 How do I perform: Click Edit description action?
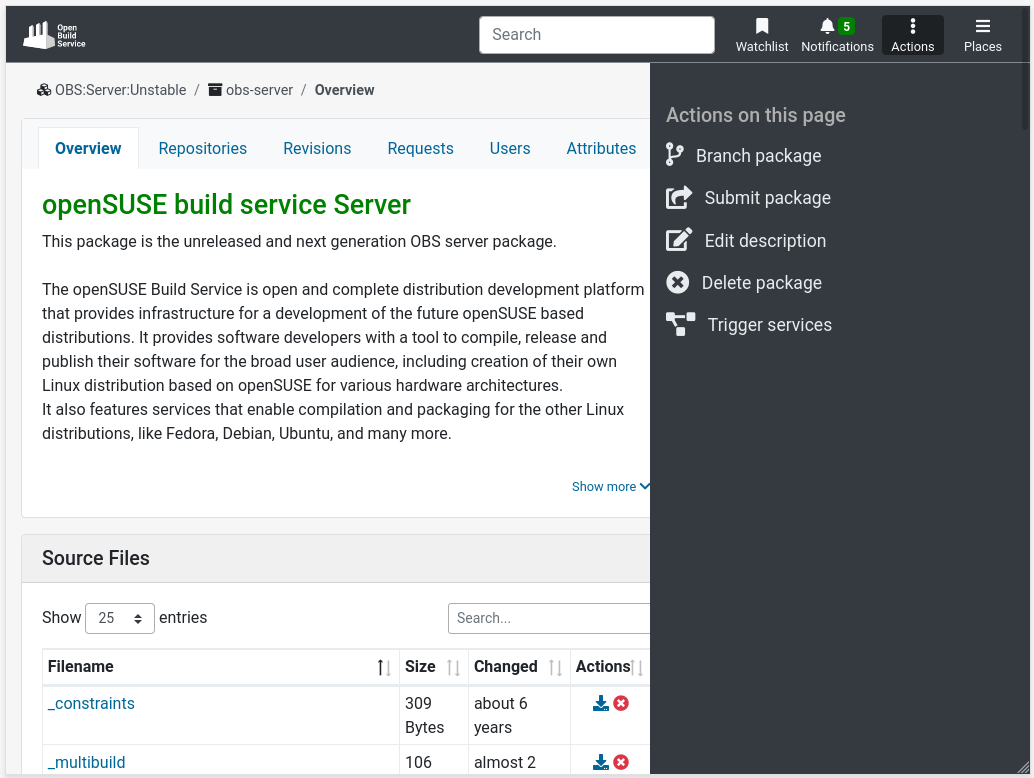click(x=764, y=241)
